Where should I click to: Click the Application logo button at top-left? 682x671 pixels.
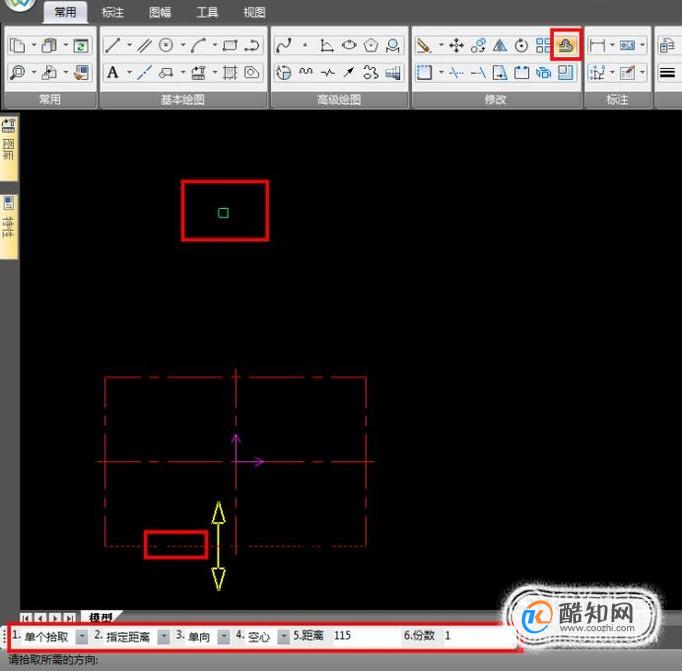[x=20, y=4]
